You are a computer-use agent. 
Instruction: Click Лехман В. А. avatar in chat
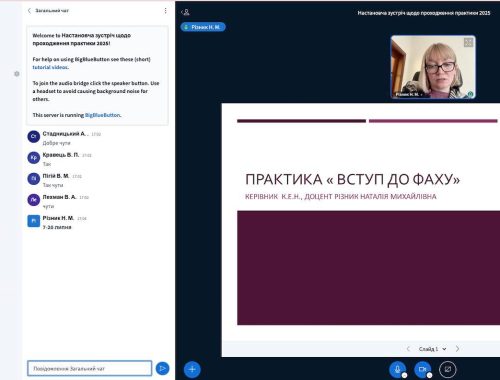click(34, 200)
